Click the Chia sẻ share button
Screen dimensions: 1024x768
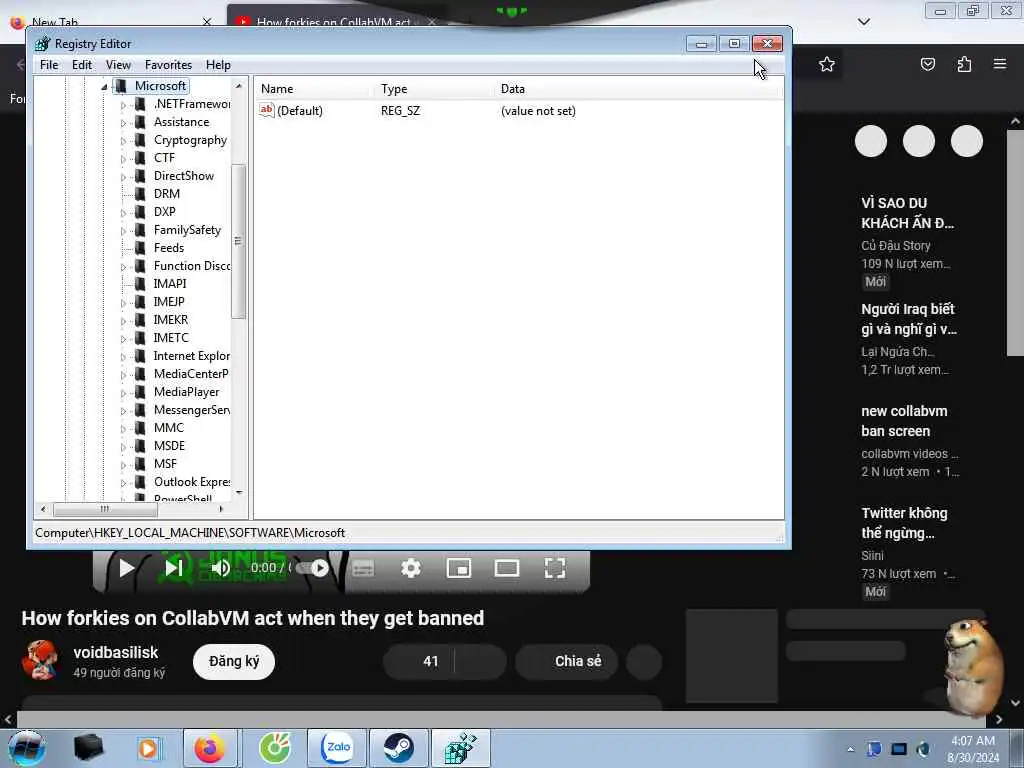pyautogui.click(x=566, y=661)
